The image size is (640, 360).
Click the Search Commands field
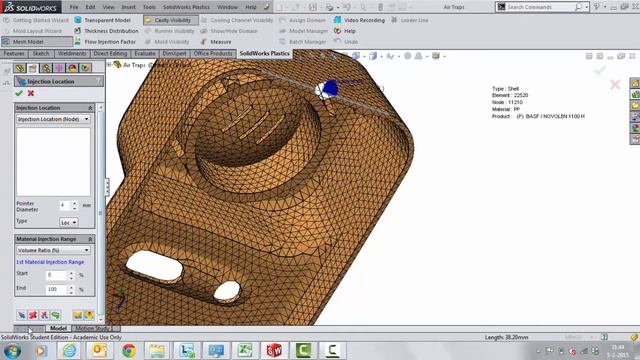click(x=540, y=7)
